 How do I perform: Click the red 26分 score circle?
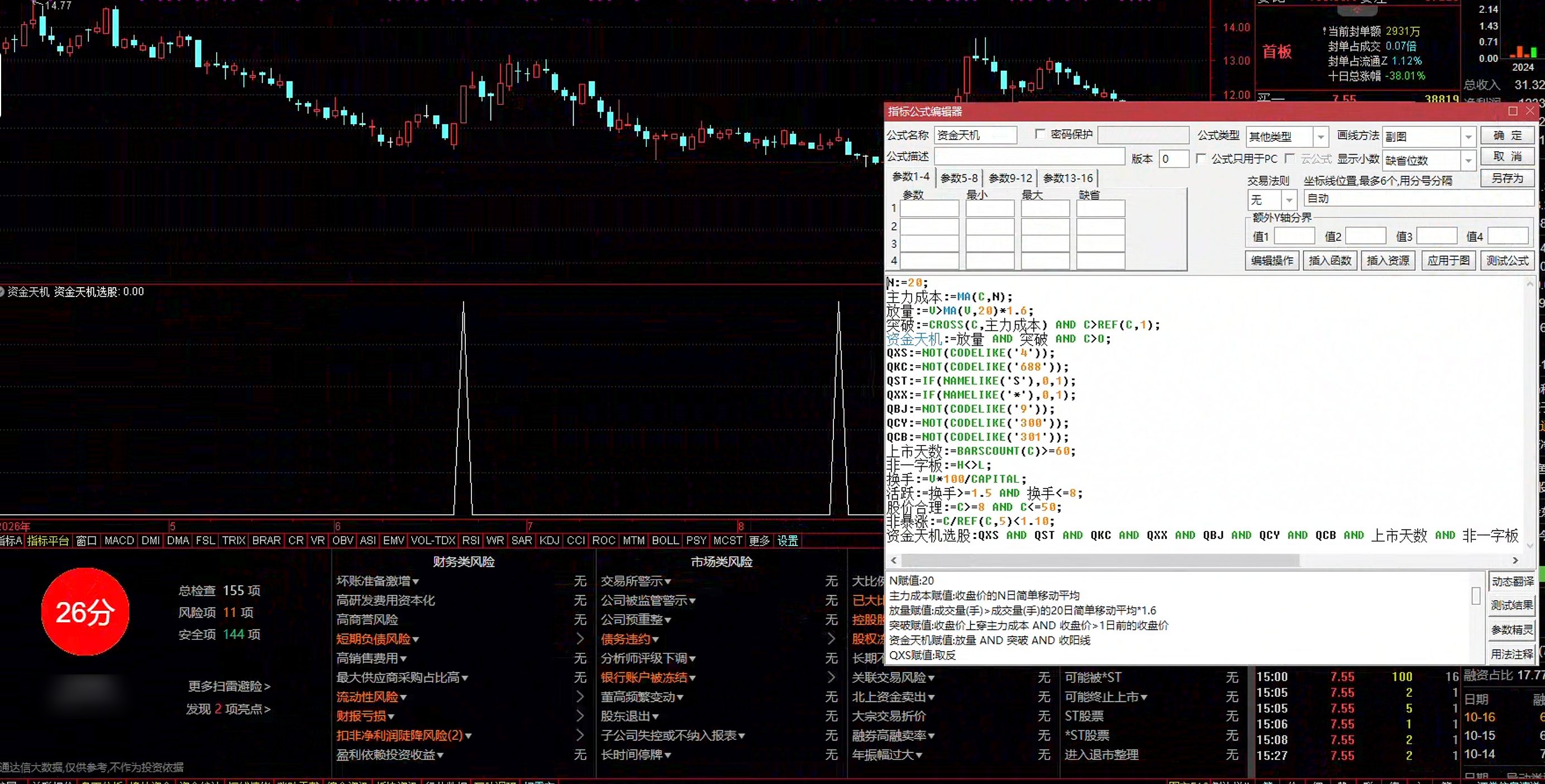pyautogui.click(x=85, y=612)
